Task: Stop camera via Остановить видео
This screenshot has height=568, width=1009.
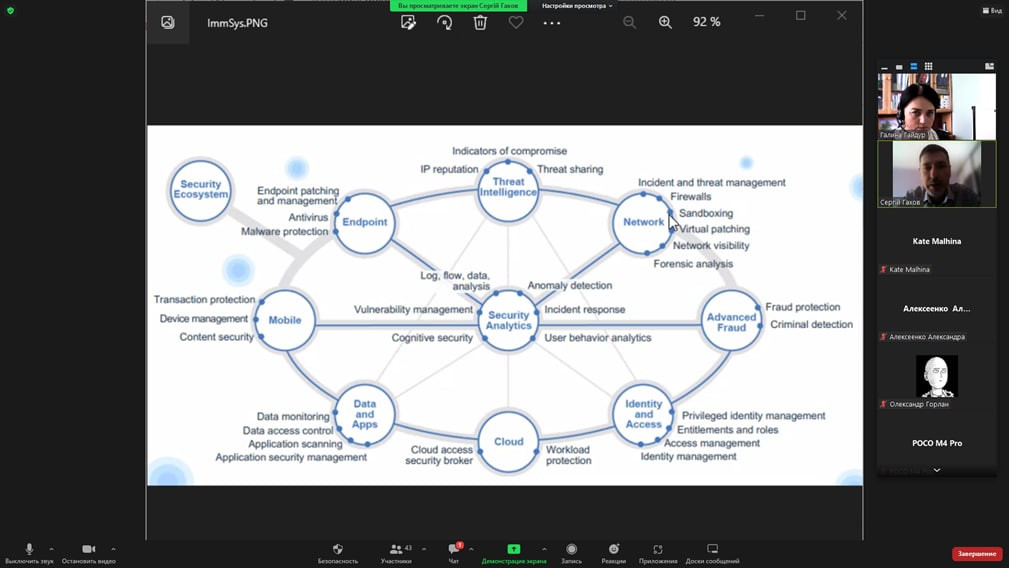Action: pos(89,553)
